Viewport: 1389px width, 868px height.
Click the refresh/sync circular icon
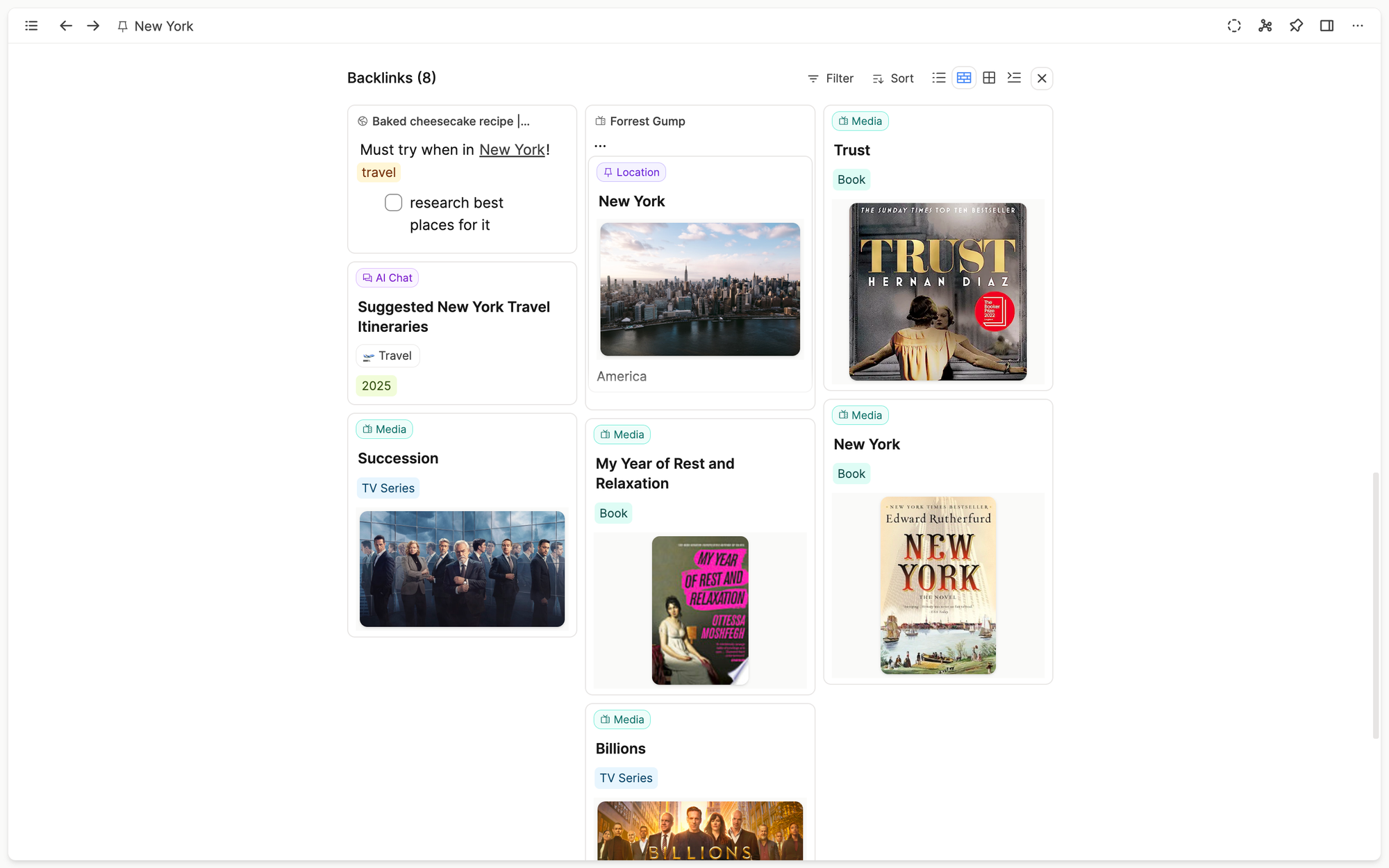(1234, 26)
